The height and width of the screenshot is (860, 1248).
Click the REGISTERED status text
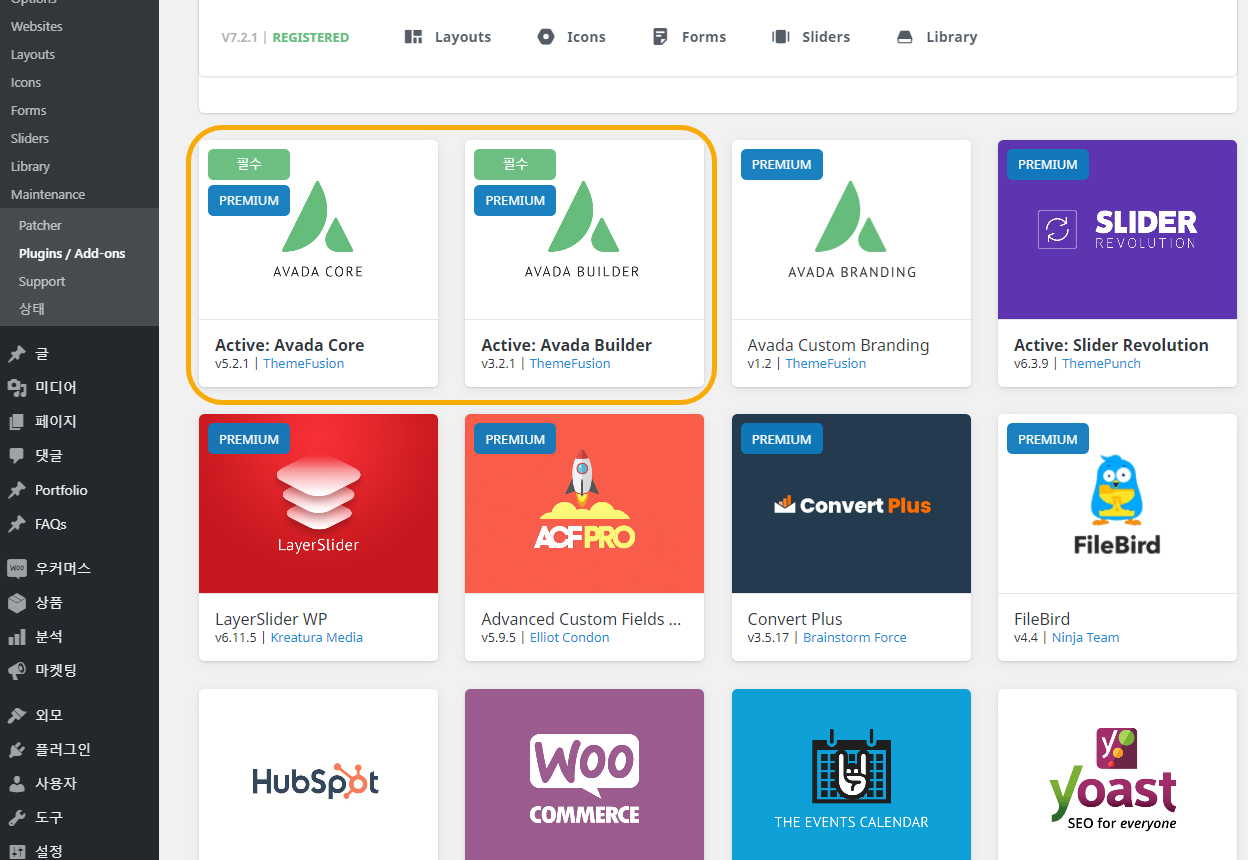point(311,37)
